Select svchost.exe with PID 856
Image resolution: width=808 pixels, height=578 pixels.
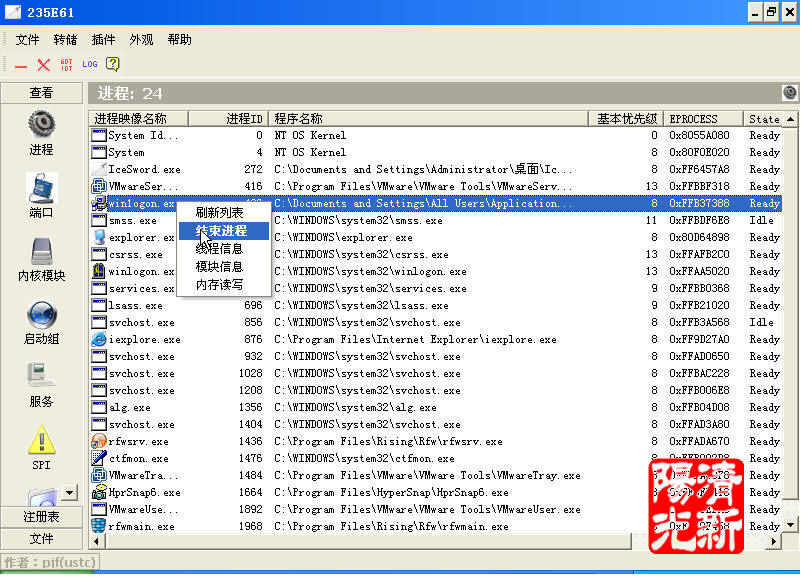coord(436,322)
